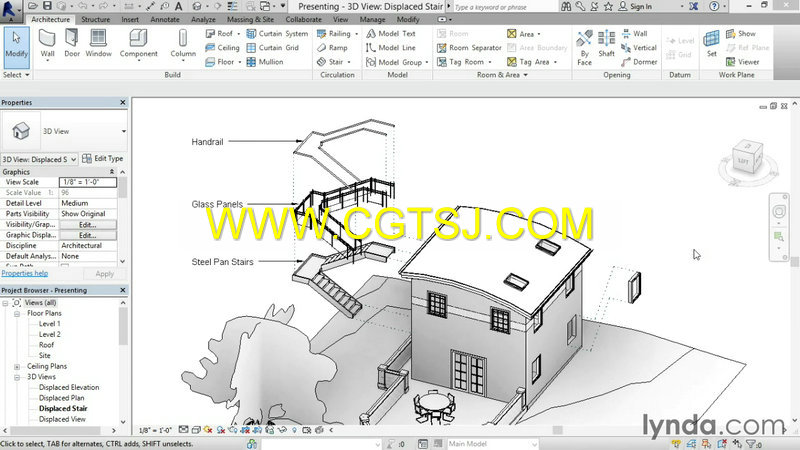Click the Model Text tool
The width and height of the screenshot is (800, 450).
[x=391, y=34]
